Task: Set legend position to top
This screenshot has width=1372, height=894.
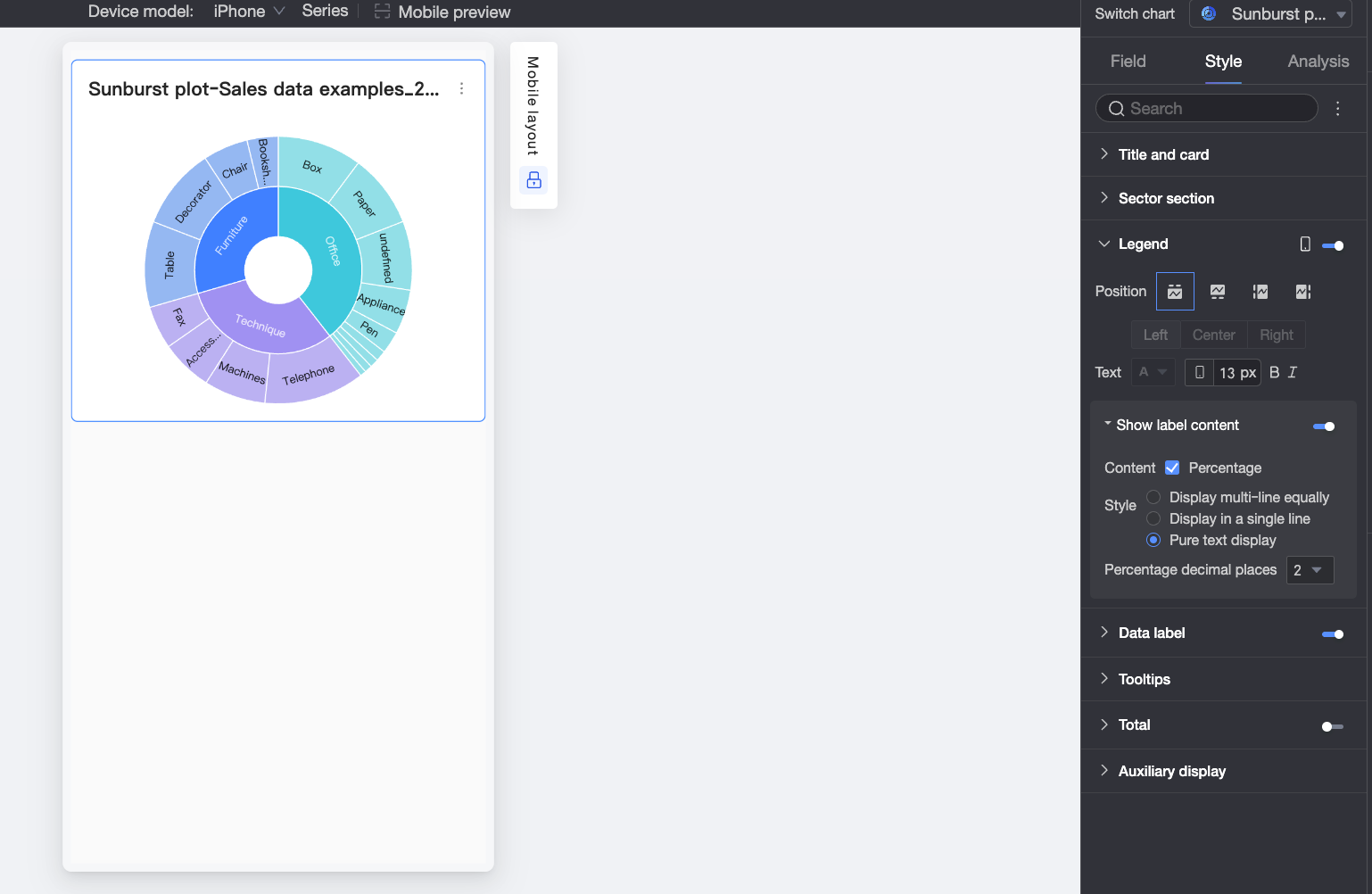Action: click(1175, 292)
